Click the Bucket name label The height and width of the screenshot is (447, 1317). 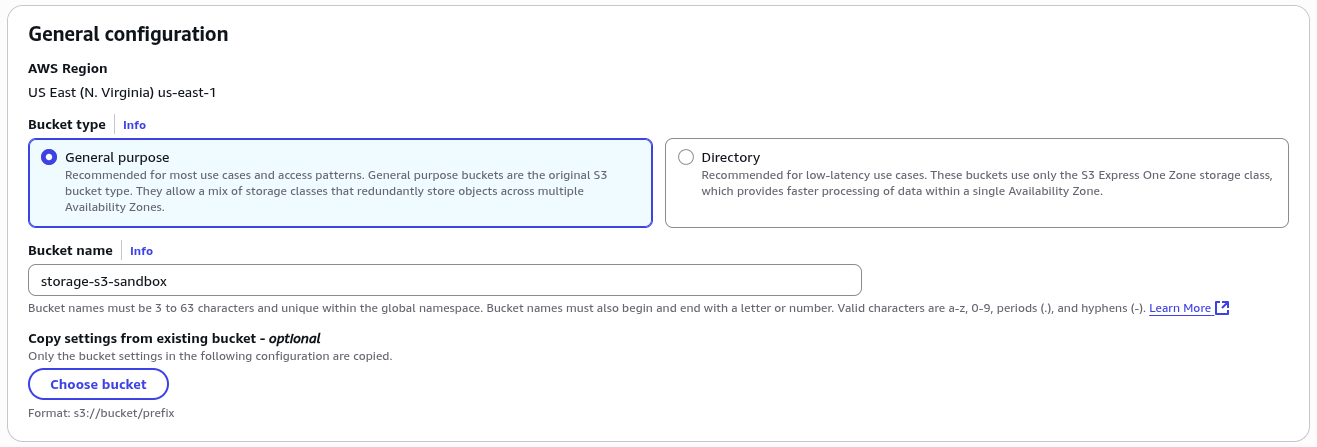click(70, 251)
